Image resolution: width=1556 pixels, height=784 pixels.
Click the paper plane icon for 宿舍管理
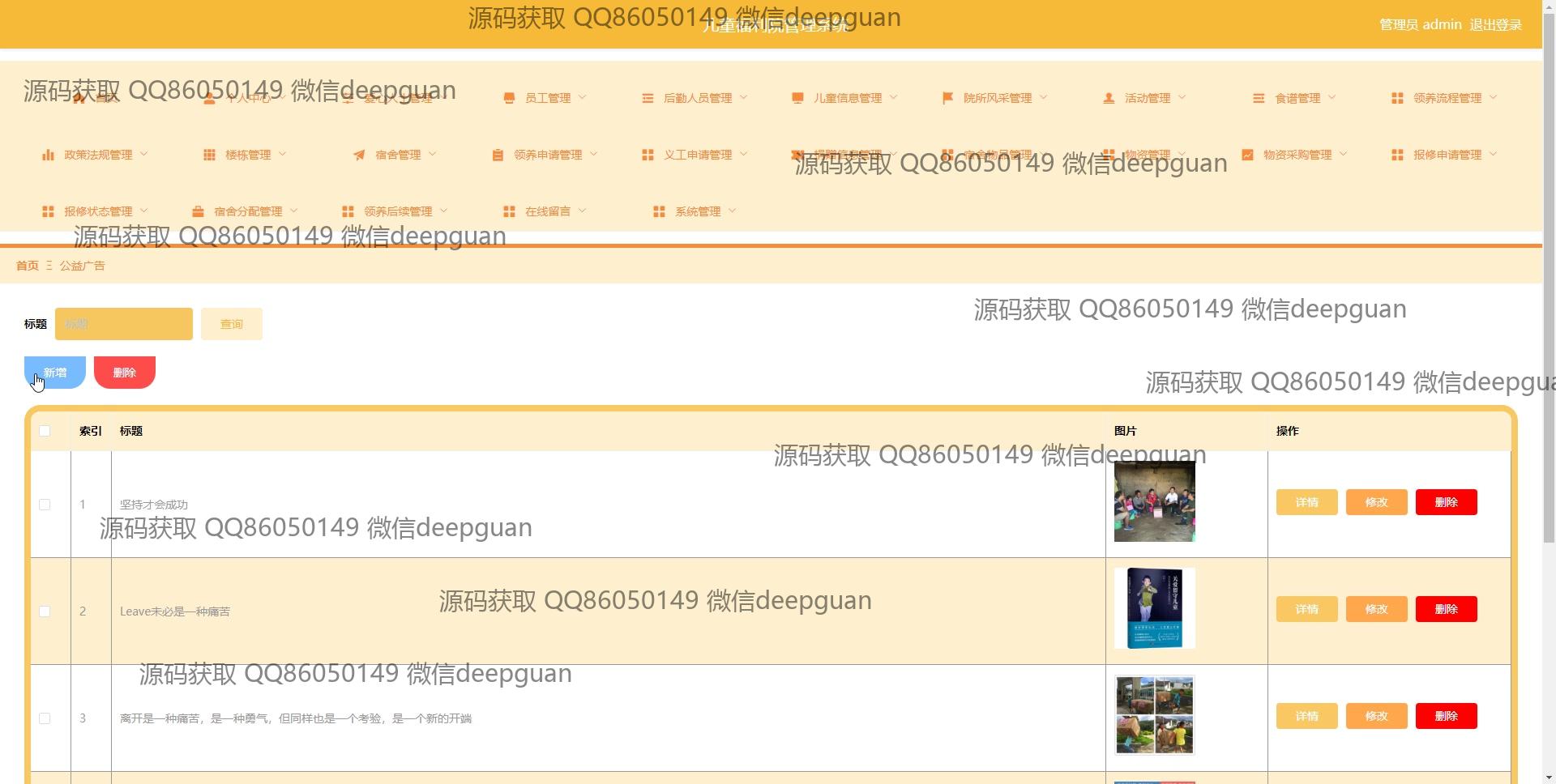coord(359,155)
